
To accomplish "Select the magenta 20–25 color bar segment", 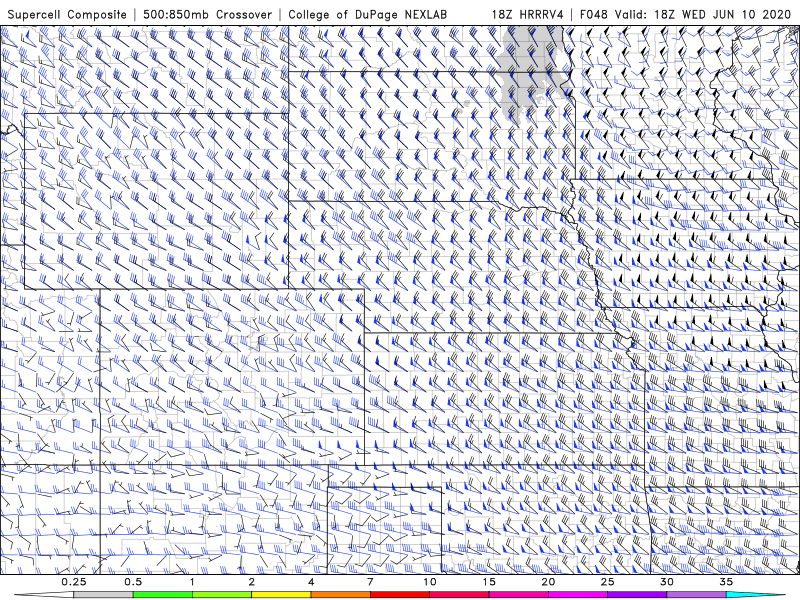I will [578, 595].
